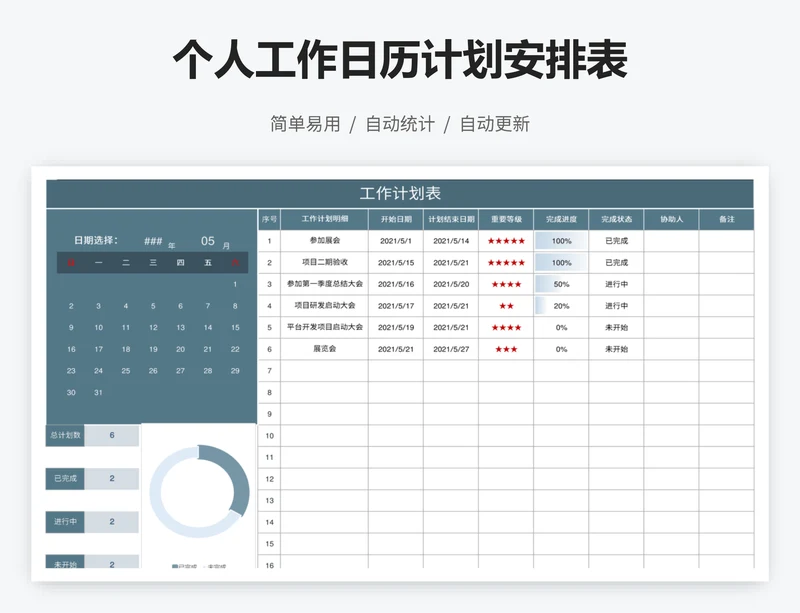Screen dimensions: 800x613
Task: Select the month field showing 05
Action: tap(208, 241)
